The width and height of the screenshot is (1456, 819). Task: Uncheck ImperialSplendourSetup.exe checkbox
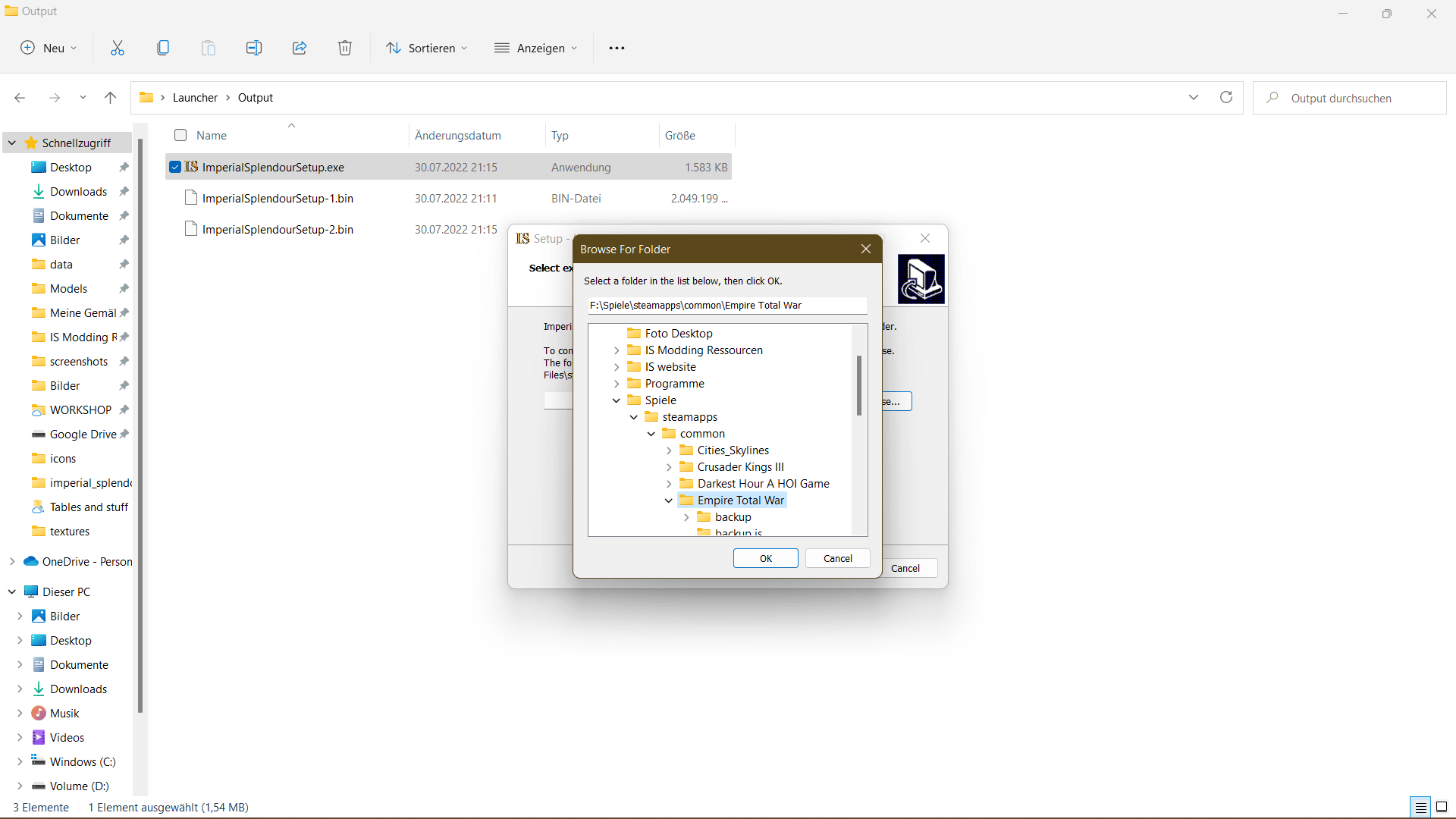click(175, 167)
